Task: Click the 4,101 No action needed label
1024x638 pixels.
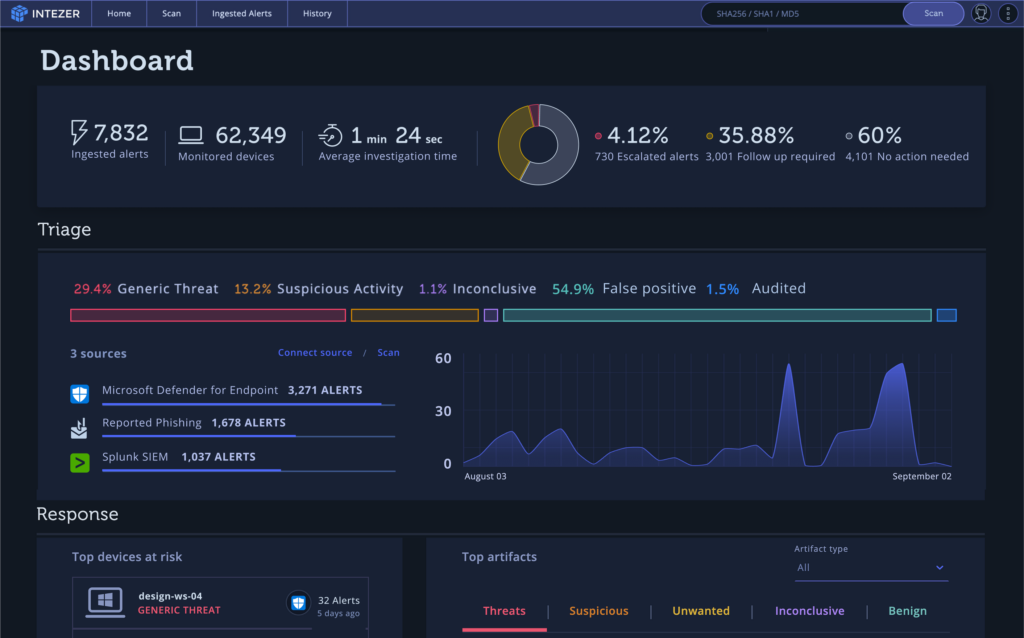Action: point(907,157)
